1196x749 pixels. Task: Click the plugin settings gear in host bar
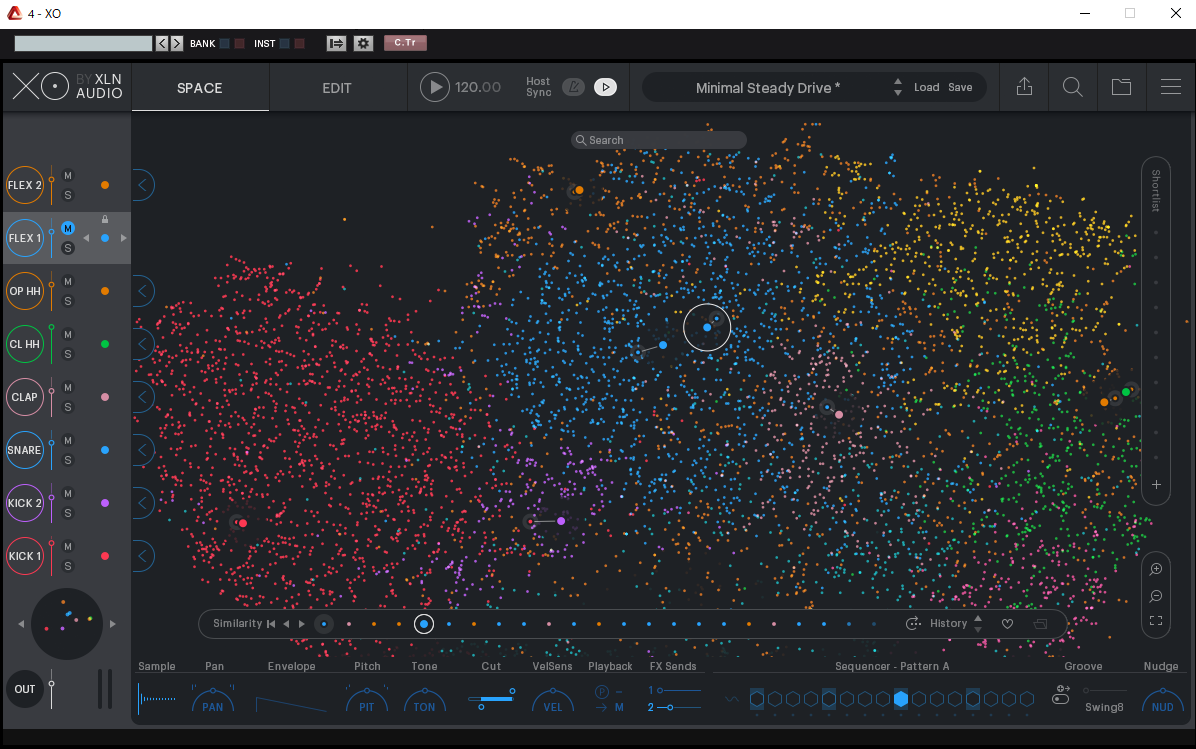(363, 43)
